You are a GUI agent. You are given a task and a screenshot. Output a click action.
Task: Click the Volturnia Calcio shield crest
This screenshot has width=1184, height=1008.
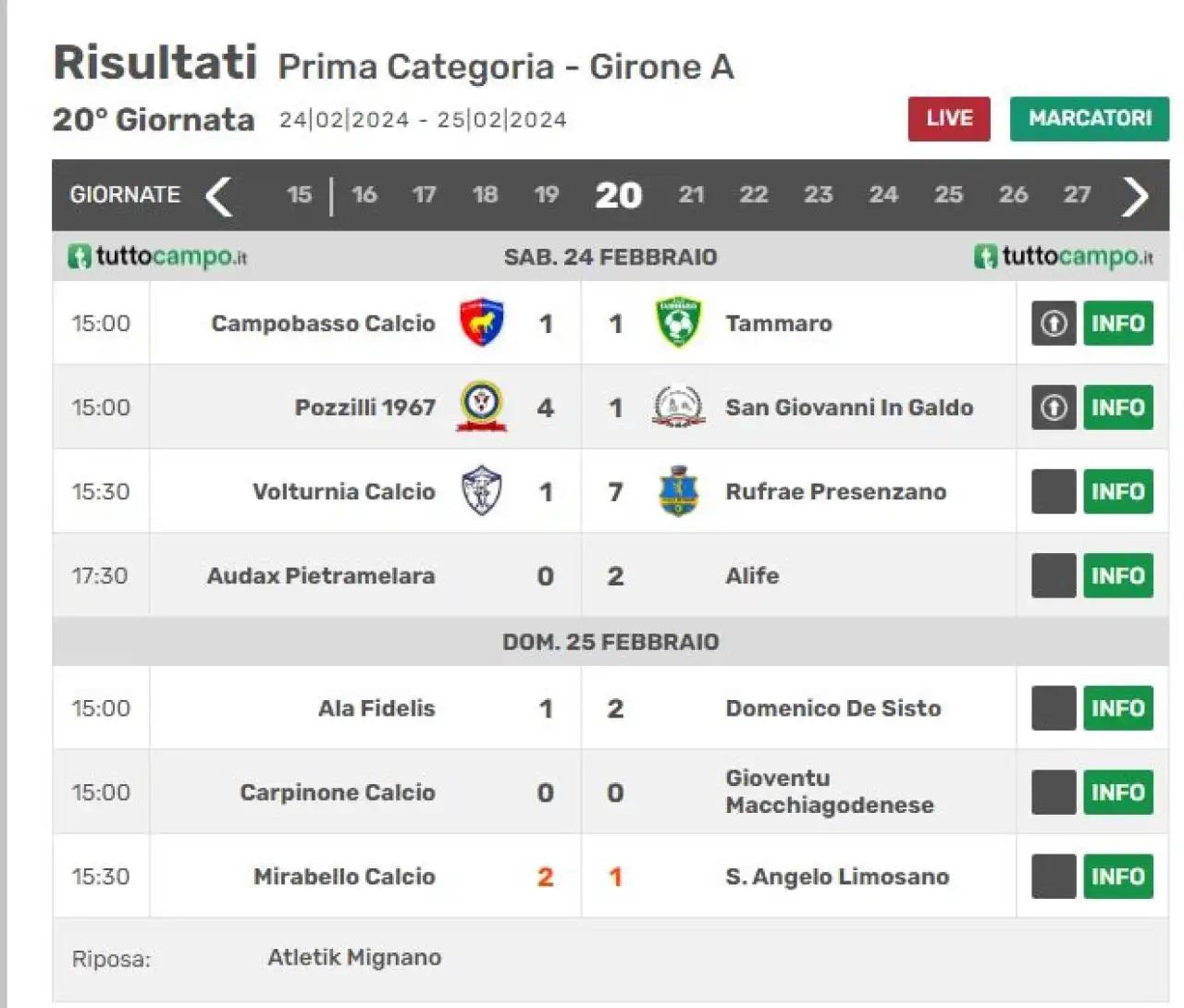[482, 491]
